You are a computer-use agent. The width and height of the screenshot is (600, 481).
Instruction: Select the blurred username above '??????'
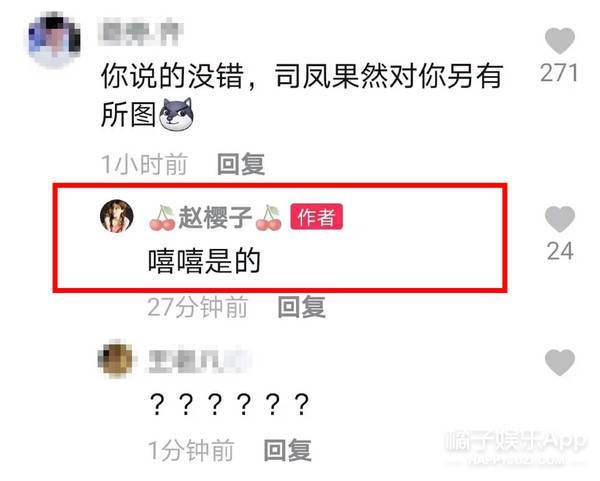point(199,360)
